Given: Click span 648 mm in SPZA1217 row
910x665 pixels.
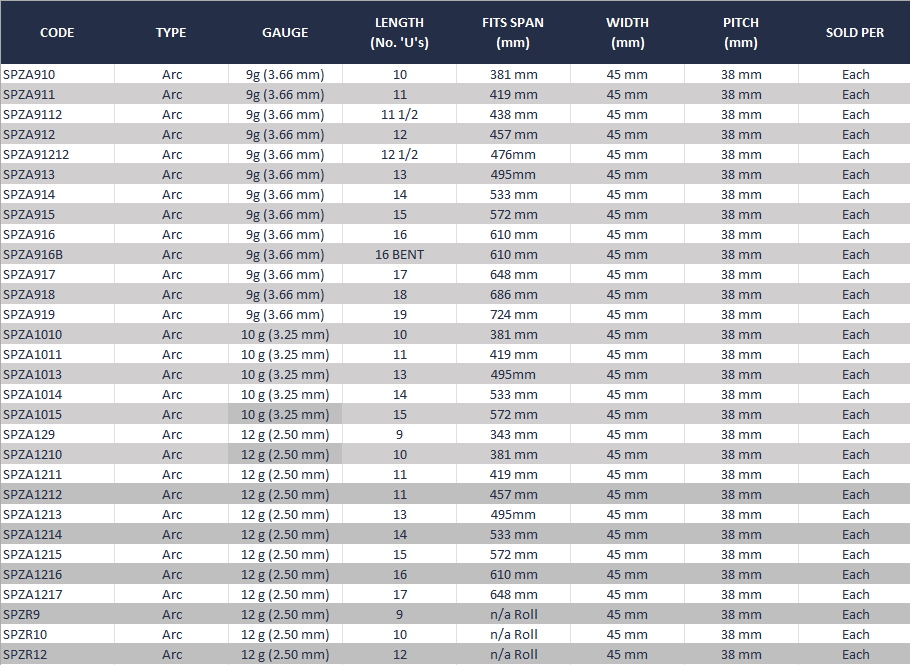Looking at the screenshot, I should (513, 595).
